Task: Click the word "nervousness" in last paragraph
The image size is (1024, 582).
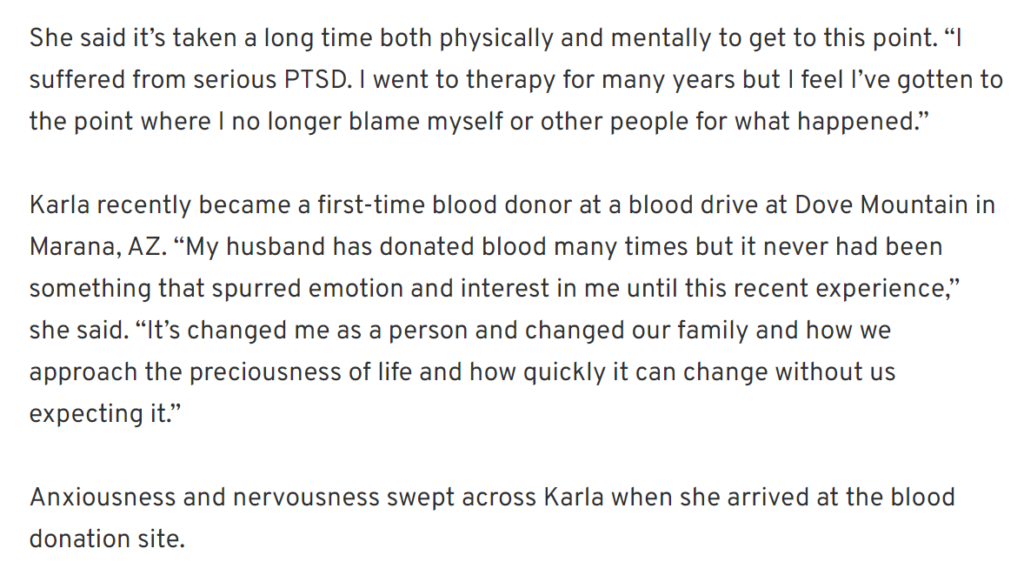Action: tap(306, 498)
